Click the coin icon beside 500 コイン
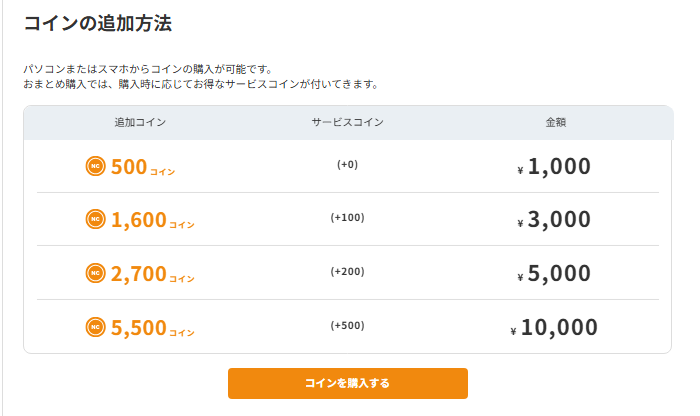Viewport: 700px width, 416px height. 96,166
